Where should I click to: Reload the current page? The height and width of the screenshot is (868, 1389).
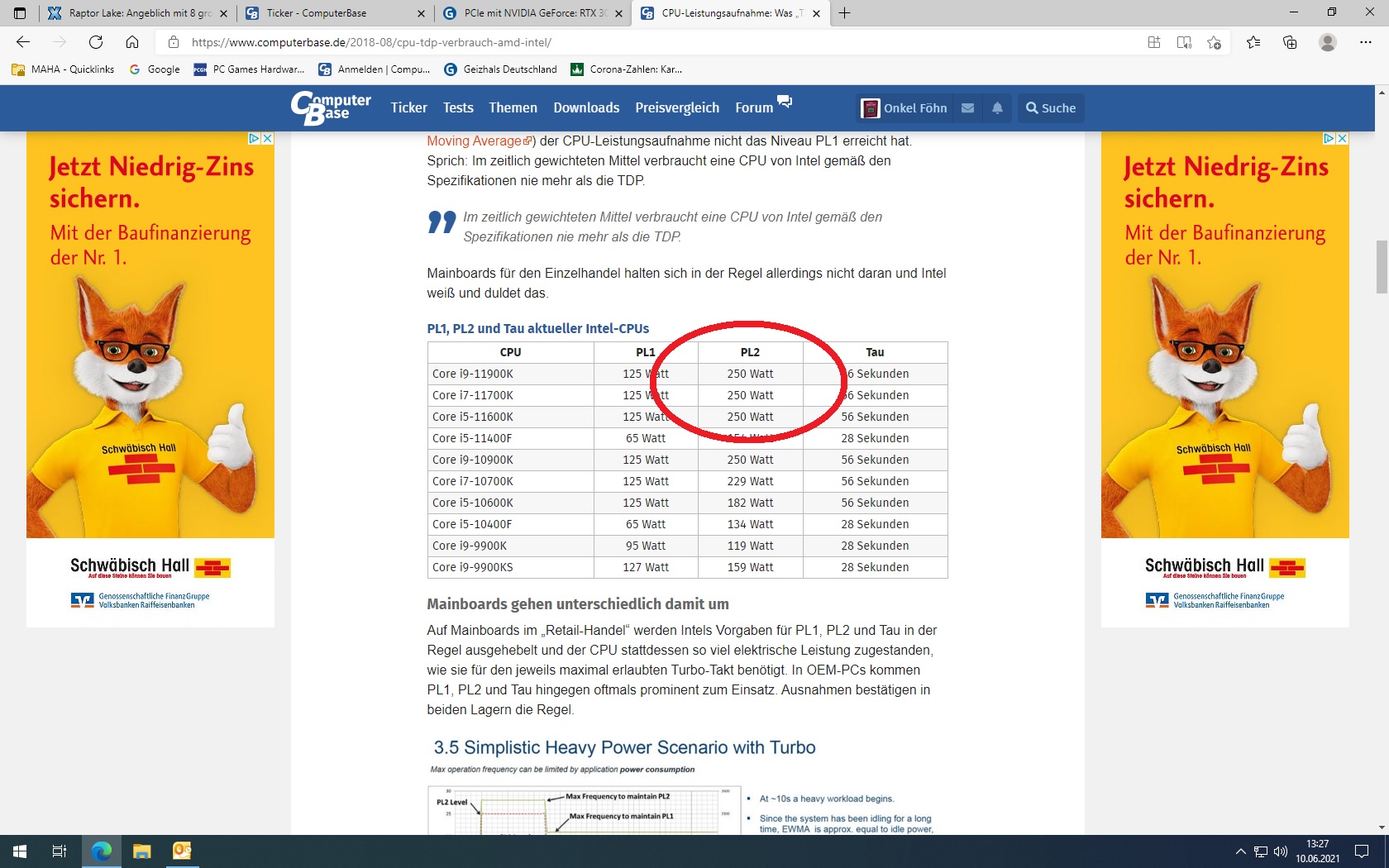click(96, 42)
